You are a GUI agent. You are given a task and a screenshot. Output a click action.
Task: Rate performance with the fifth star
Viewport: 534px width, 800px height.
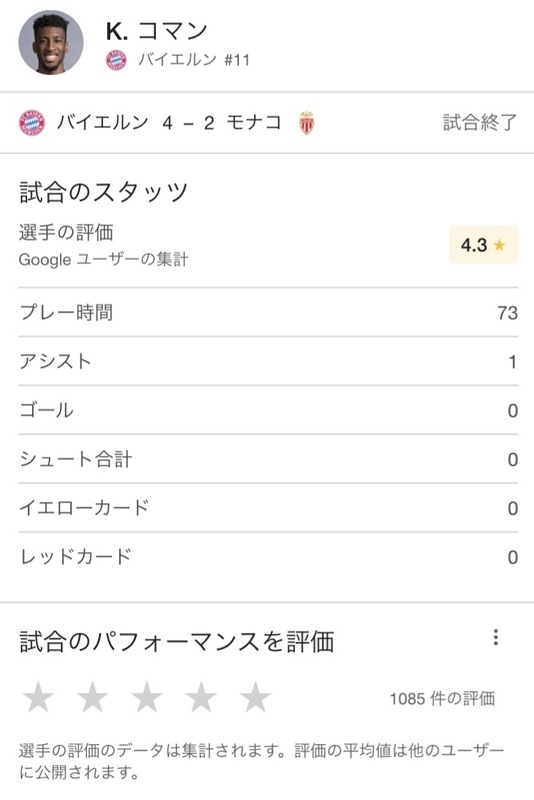coord(255,697)
